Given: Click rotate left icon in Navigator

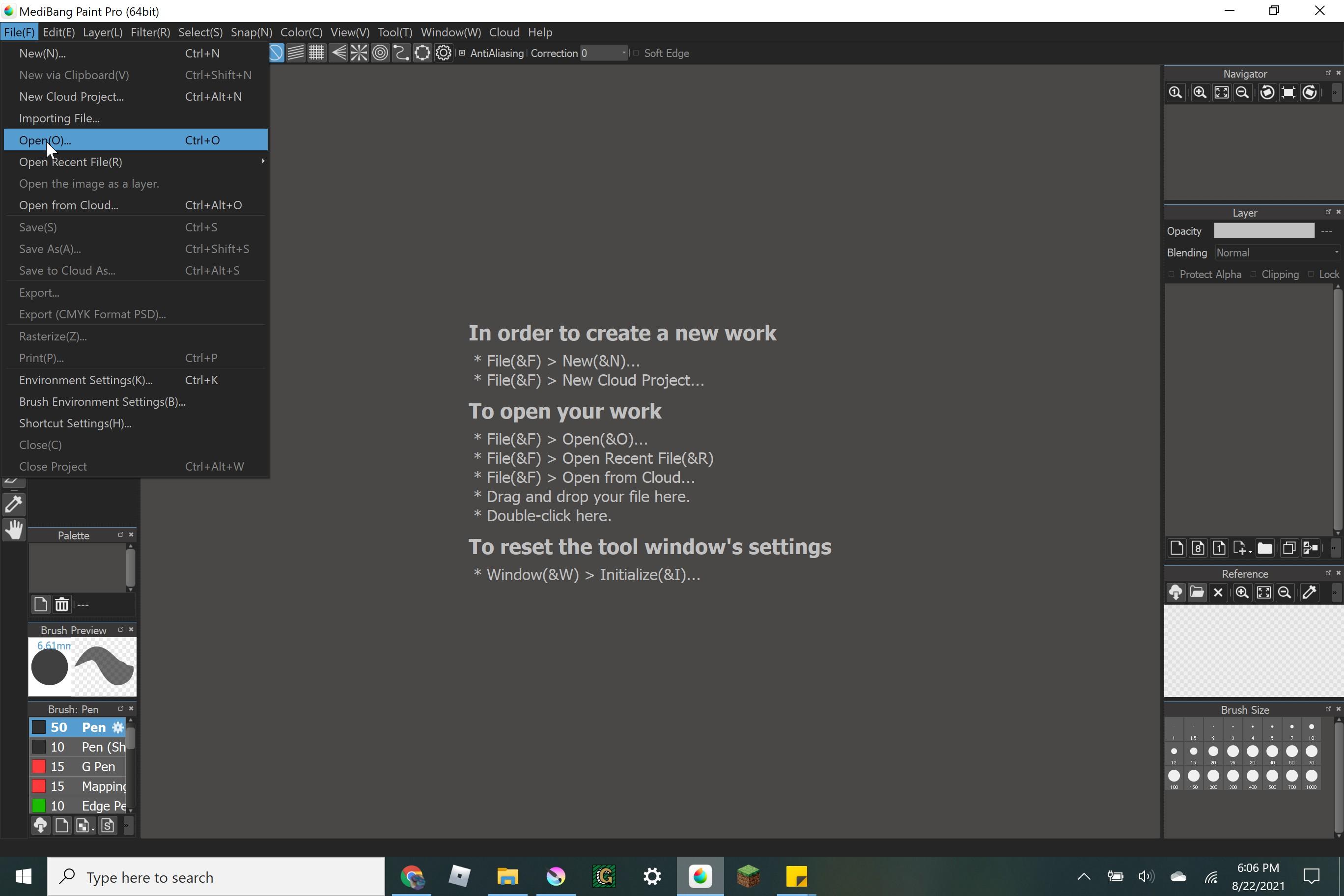Looking at the screenshot, I should tap(1266, 92).
